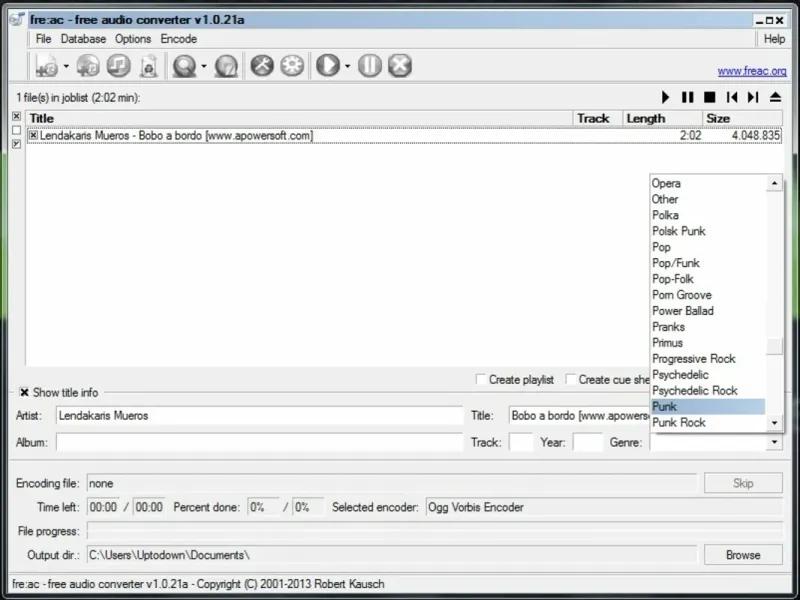The width and height of the screenshot is (800, 600).
Task: Stop encoding with the toolbar X icon
Action: pyautogui.click(x=400, y=66)
